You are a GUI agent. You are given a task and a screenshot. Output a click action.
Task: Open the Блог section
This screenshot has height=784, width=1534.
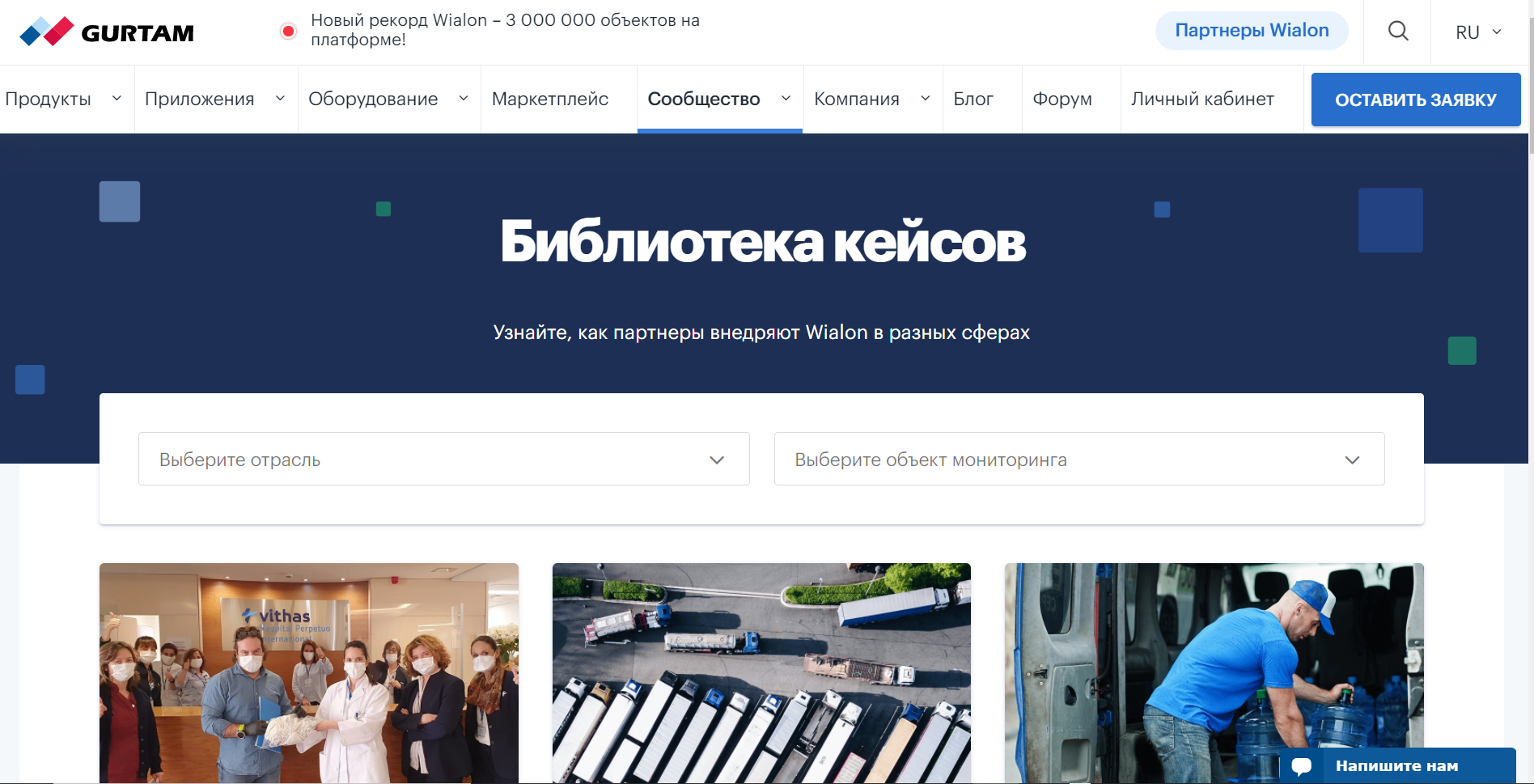click(974, 99)
